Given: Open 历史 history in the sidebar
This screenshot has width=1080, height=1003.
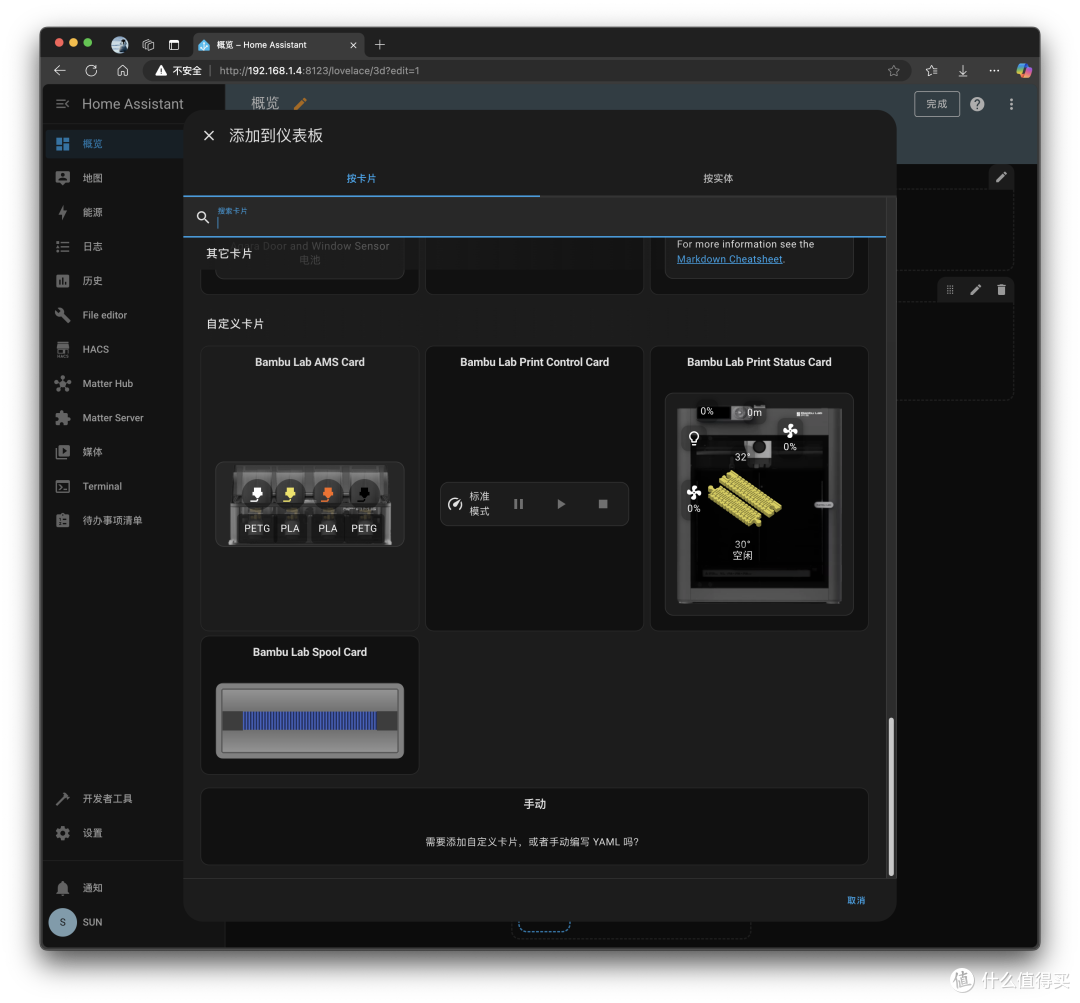Looking at the screenshot, I should (x=114, y=281).
